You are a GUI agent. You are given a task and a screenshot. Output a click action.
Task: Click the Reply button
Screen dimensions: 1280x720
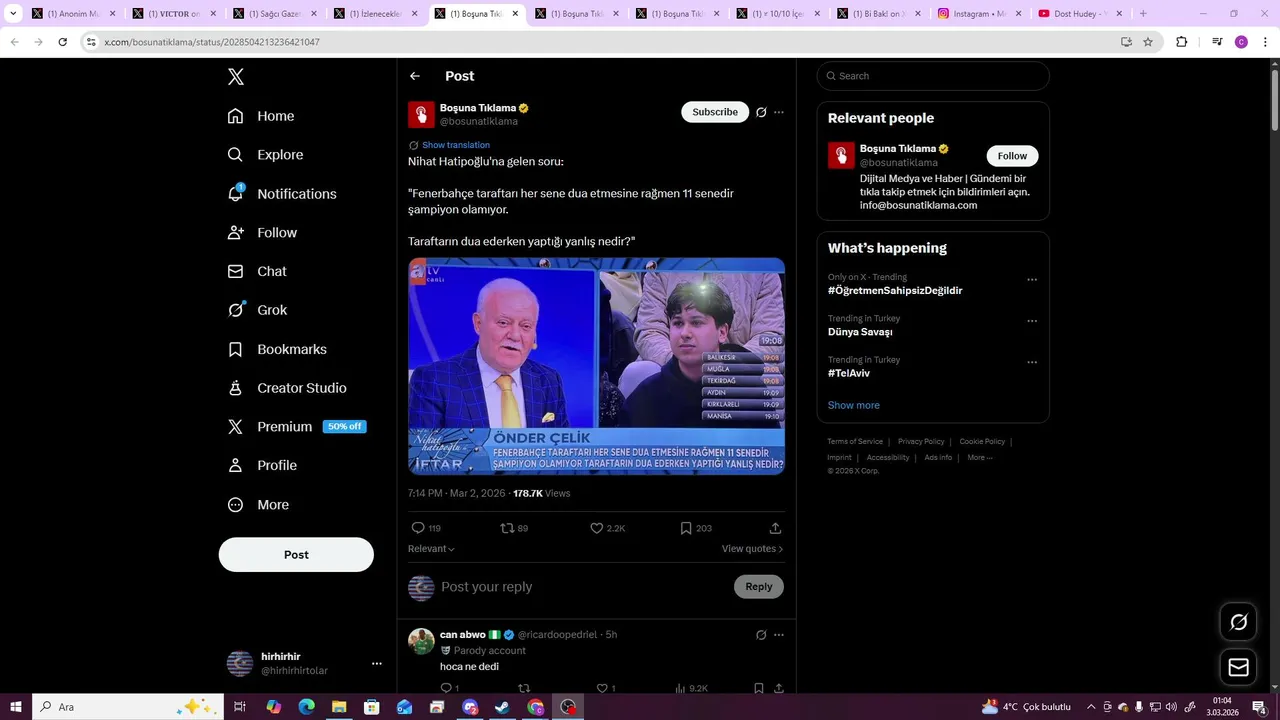tap(759, 587)
